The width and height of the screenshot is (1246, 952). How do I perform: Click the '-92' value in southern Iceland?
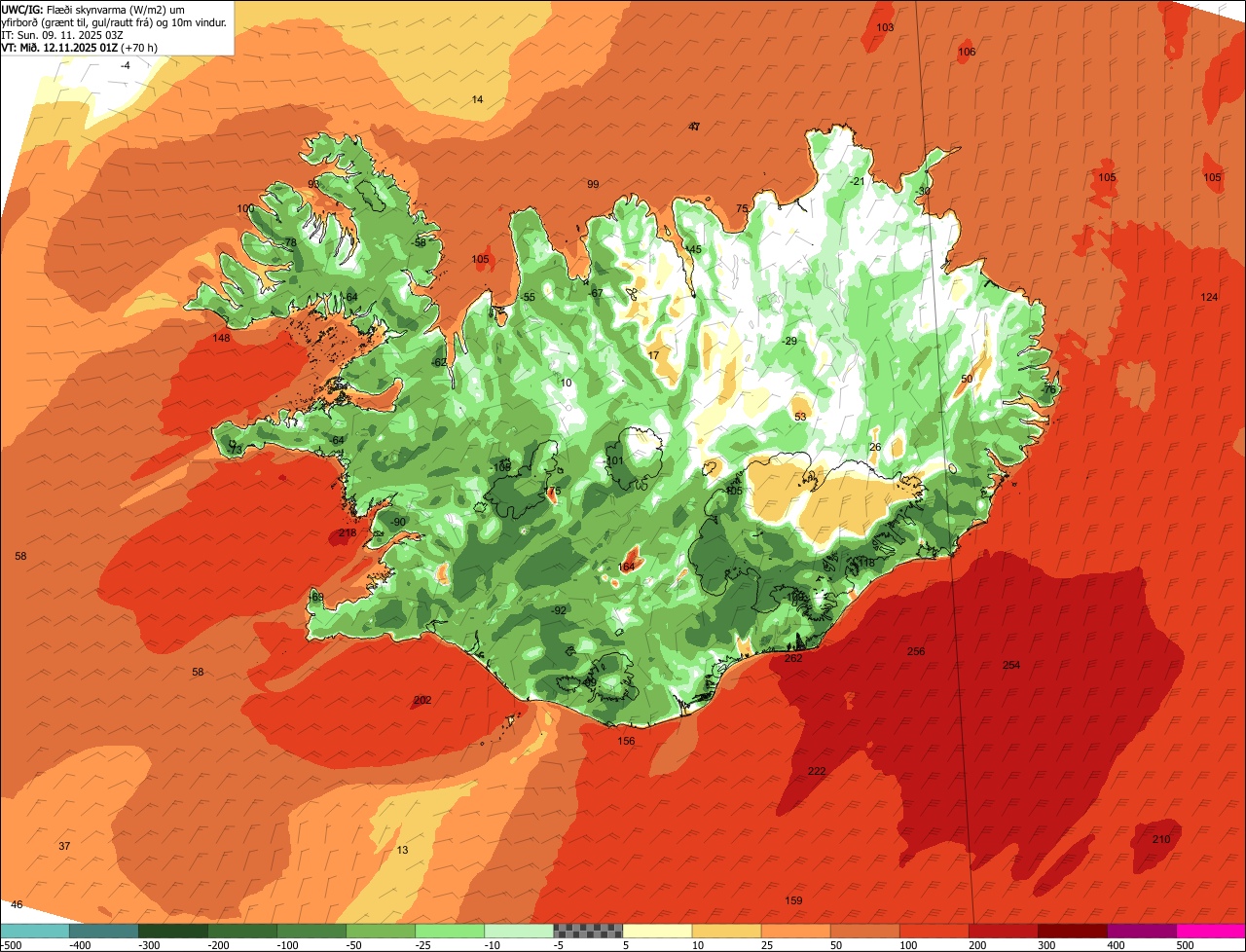point(558,610)
